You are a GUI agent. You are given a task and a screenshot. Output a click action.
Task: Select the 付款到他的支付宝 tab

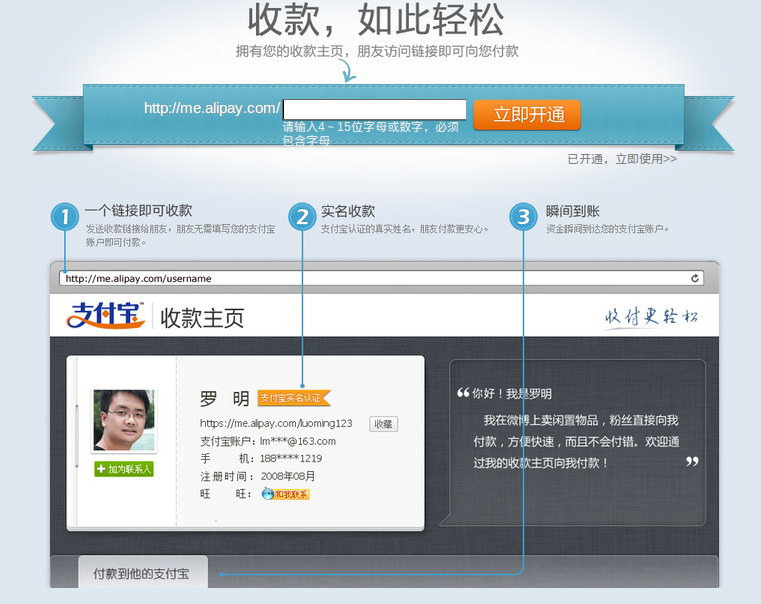tap(143, 572)
